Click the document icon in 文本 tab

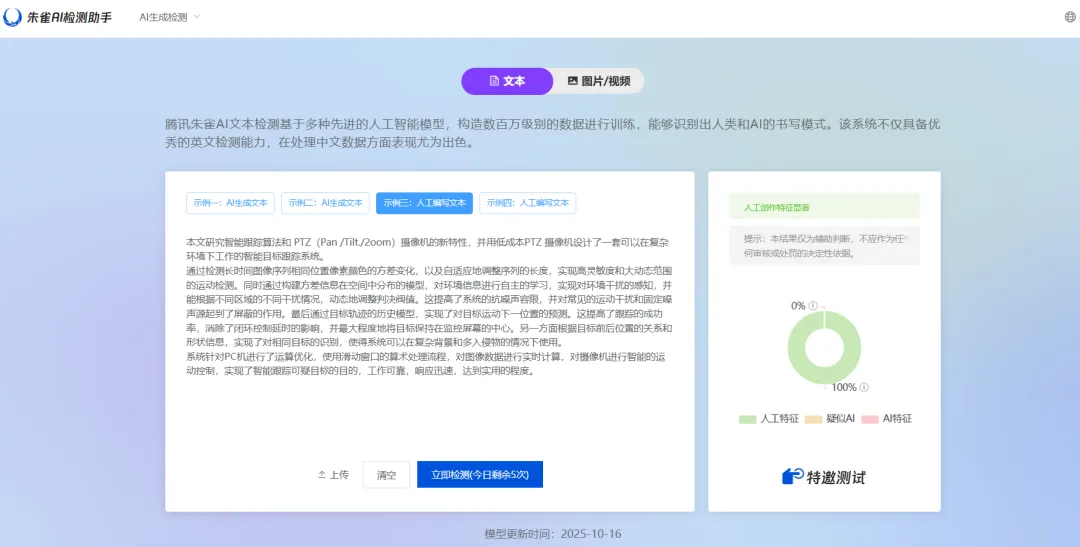click(x=494, y=81)
